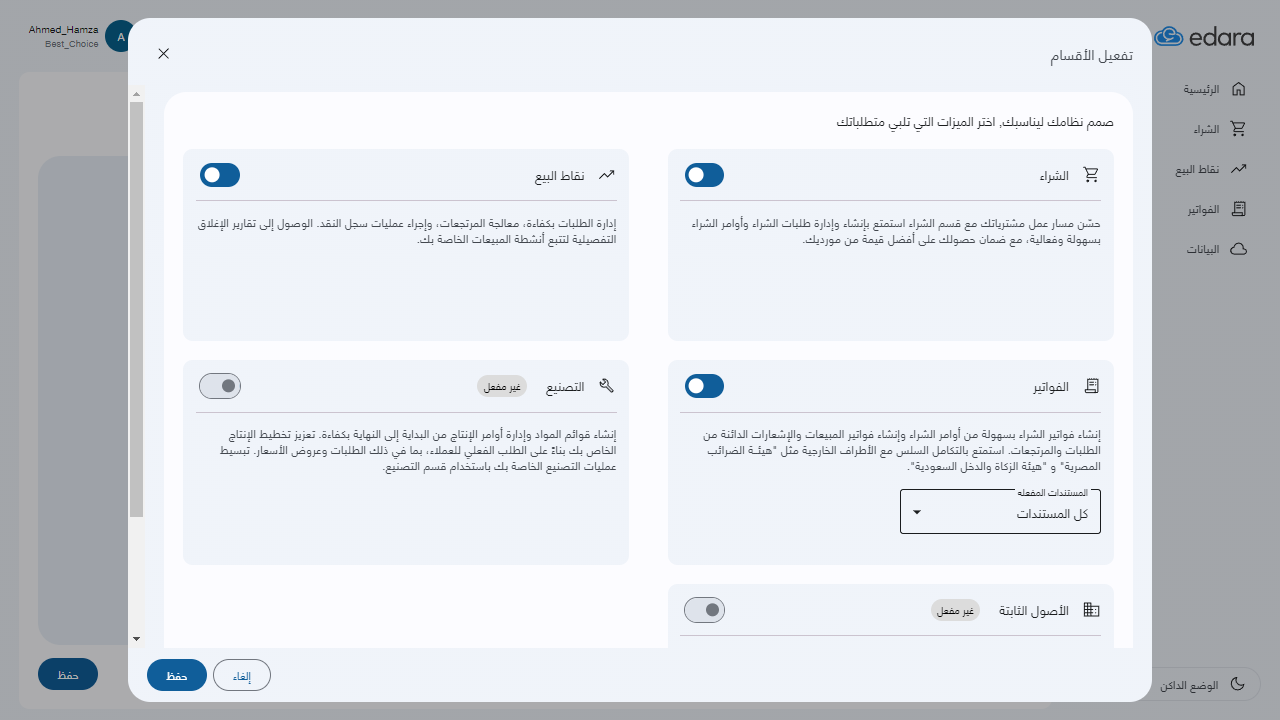Click the Best_Choice company label
Viewport: 1280px width, 720px height.
point(72,44)
